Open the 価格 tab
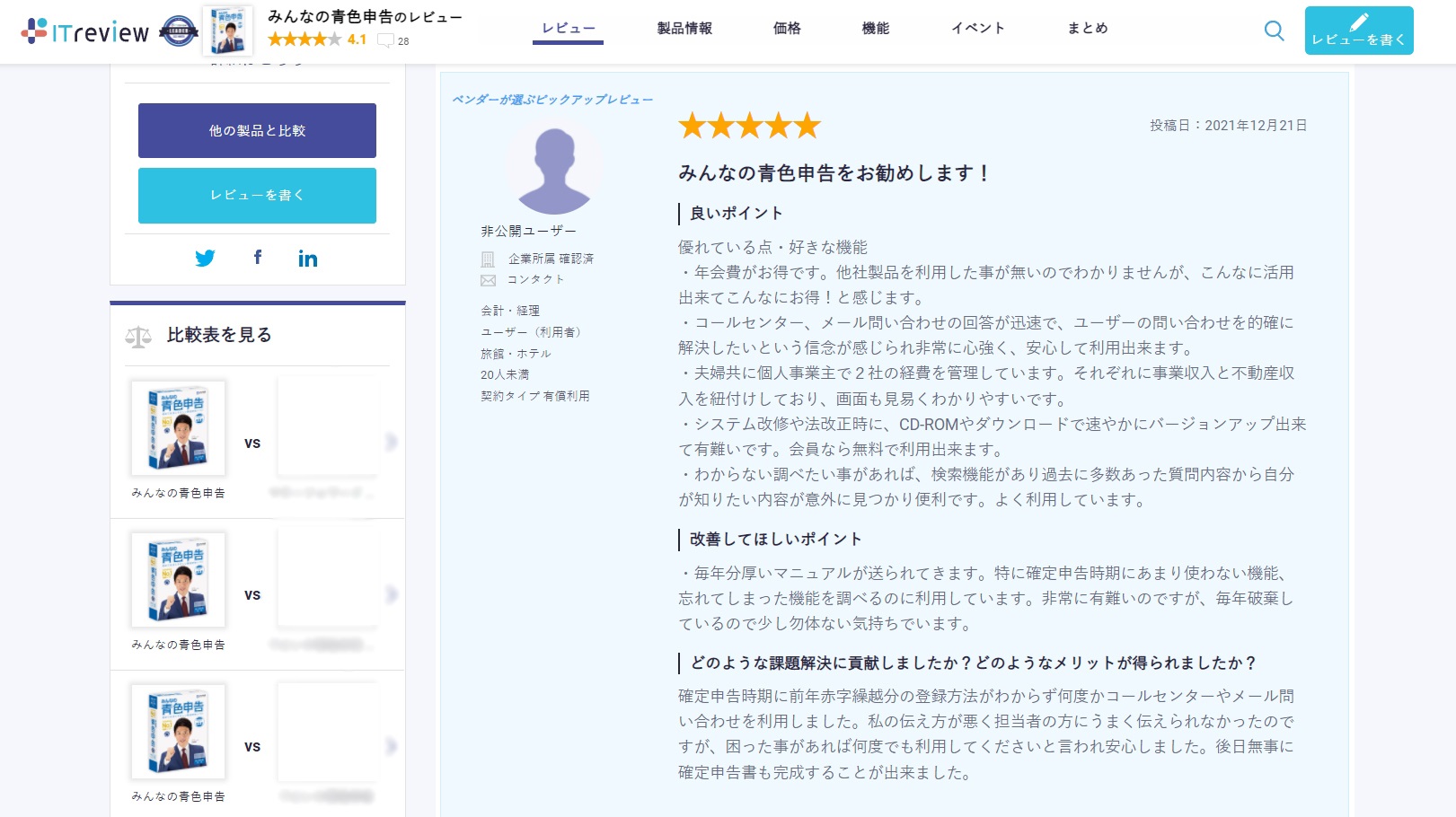 pyautogui.click(x=787, y=28)
